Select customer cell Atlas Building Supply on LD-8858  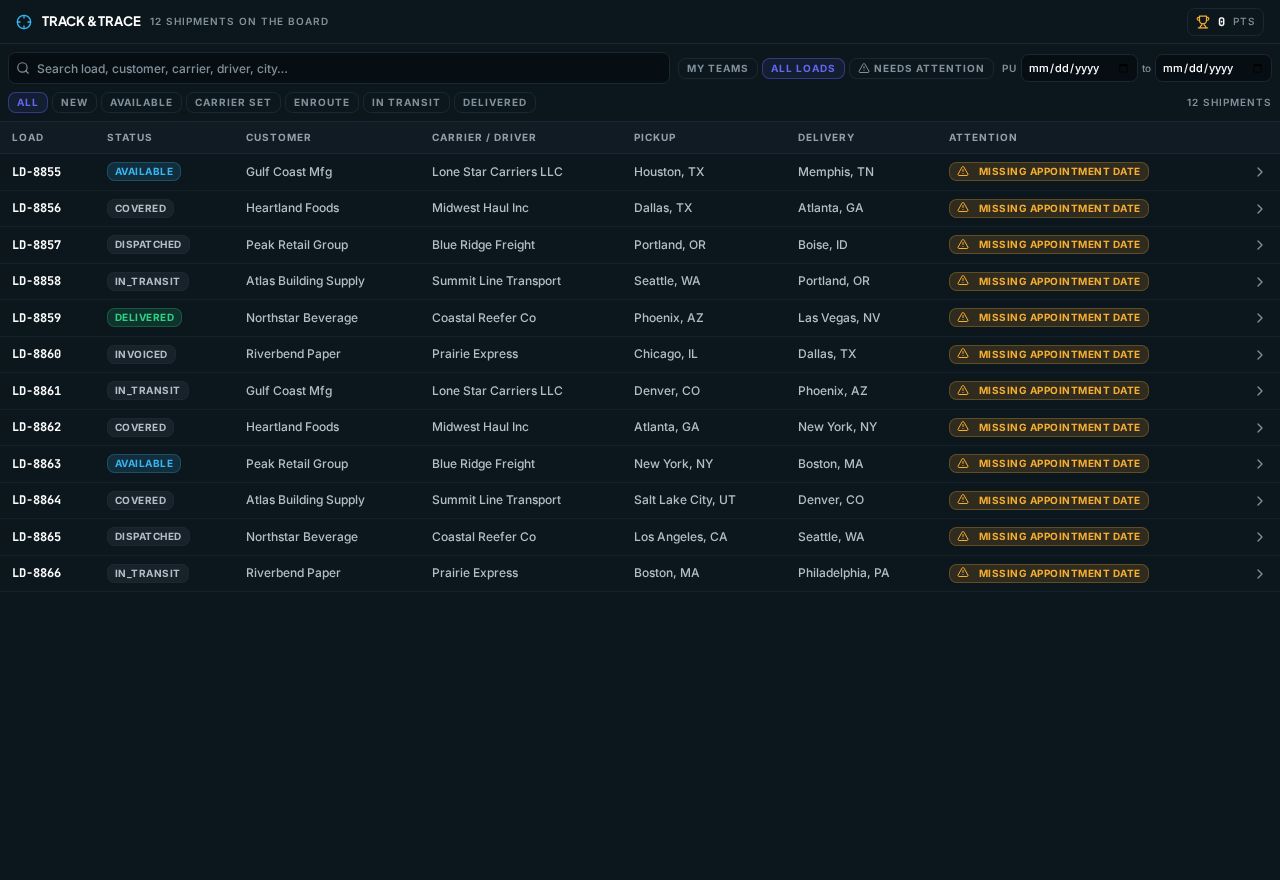point(305,281)
